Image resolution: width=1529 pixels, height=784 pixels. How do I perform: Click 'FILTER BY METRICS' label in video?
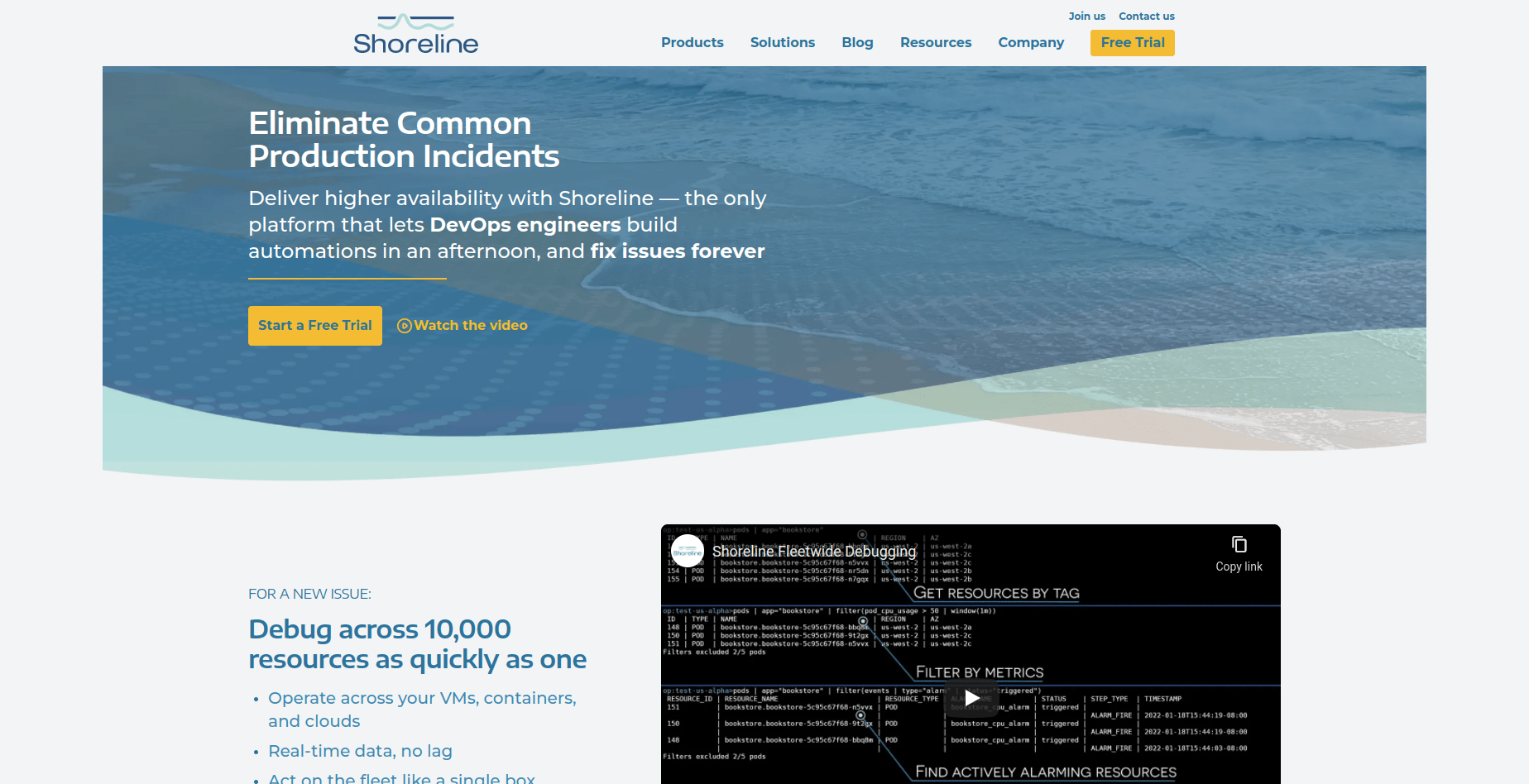pos(980,672)
